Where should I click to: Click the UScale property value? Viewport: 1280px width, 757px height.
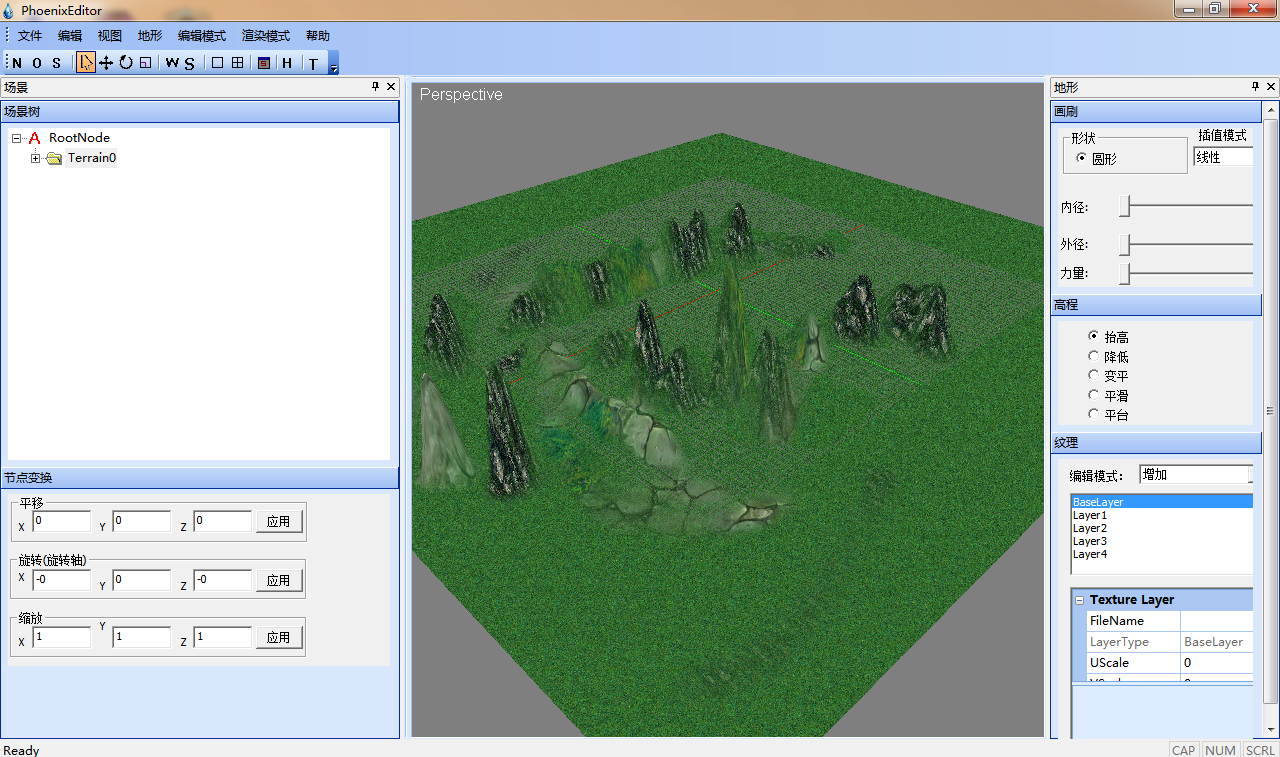(1217, 663)
